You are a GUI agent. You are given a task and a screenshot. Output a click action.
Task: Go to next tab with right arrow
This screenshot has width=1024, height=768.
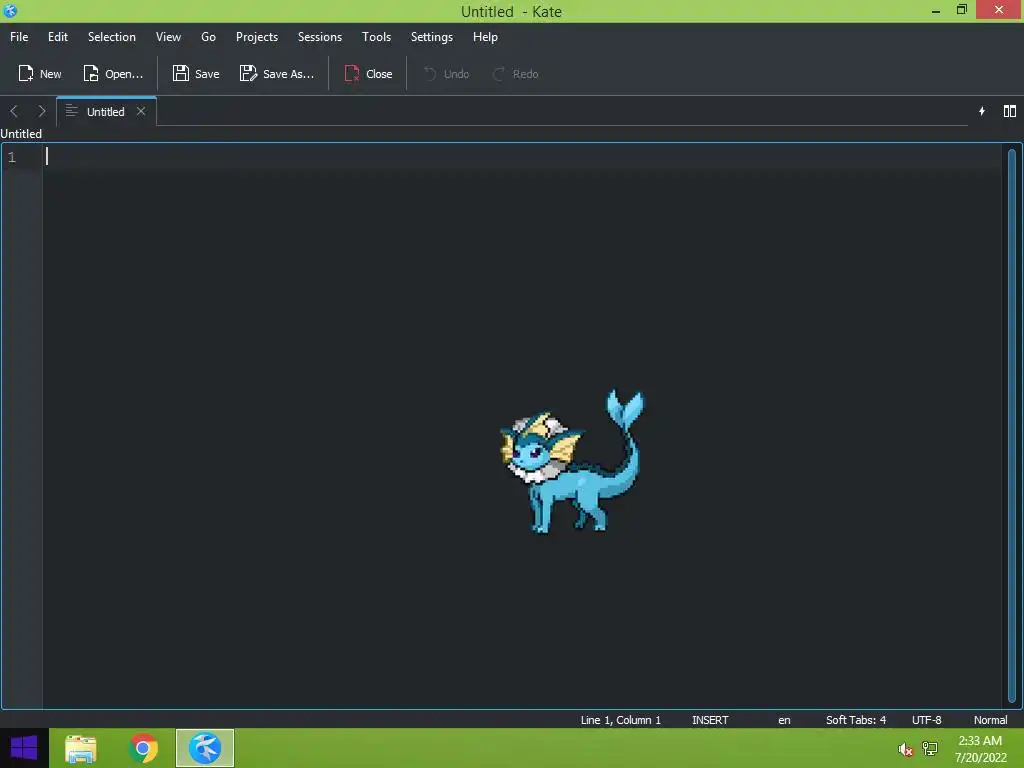click(x=42, y=111)
